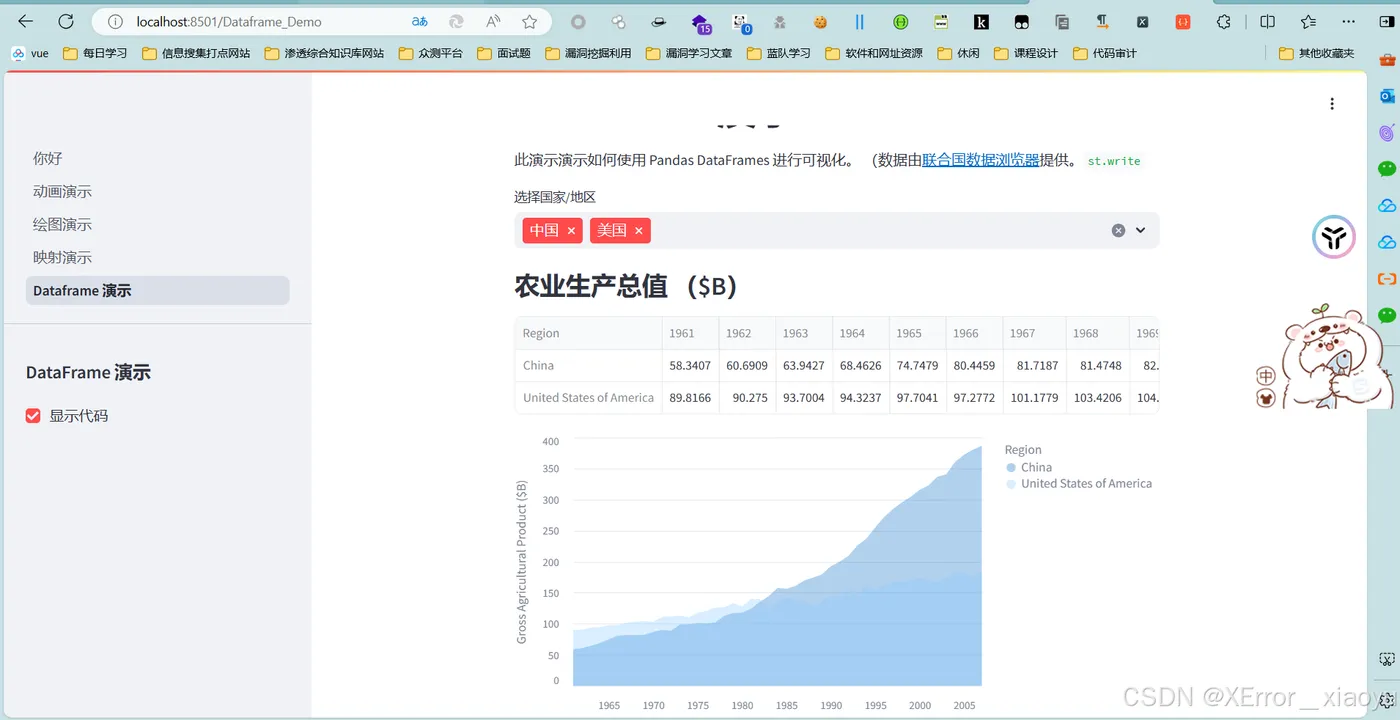Screen dimensions: 1400x720
Task: Click the cell value 58.3407
Action: pos(690,365)
